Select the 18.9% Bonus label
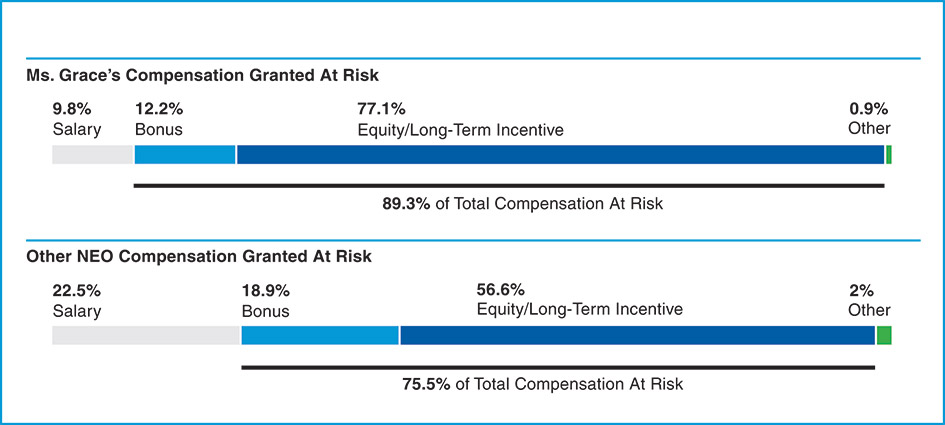This screenshot has width=945, height=425. pos(266,300)
